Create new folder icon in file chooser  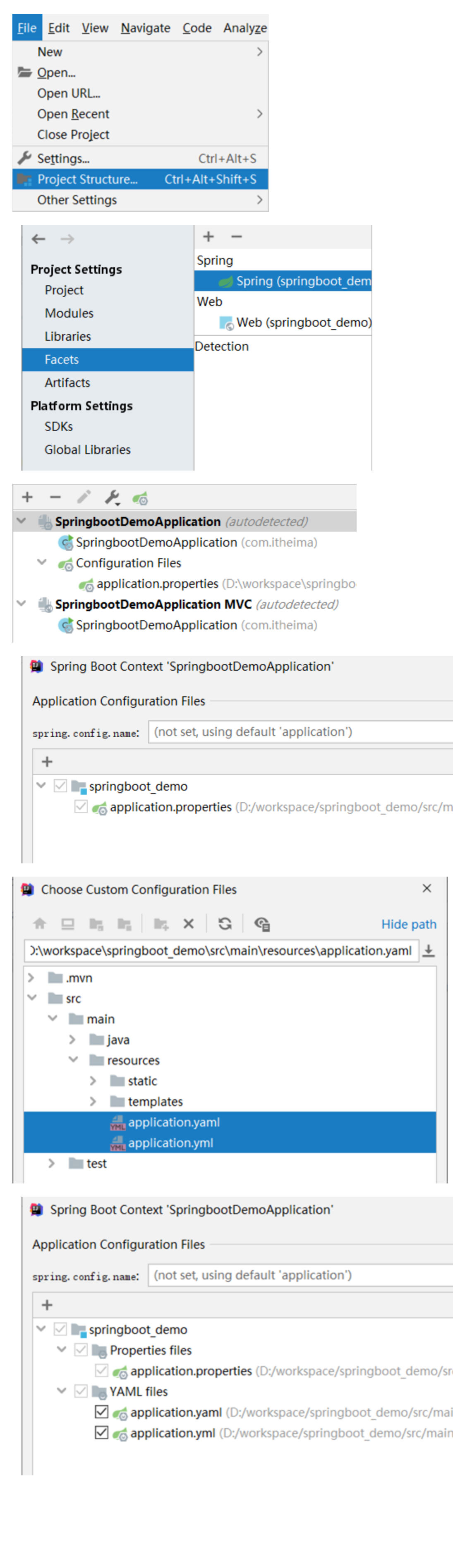point(161,924)
